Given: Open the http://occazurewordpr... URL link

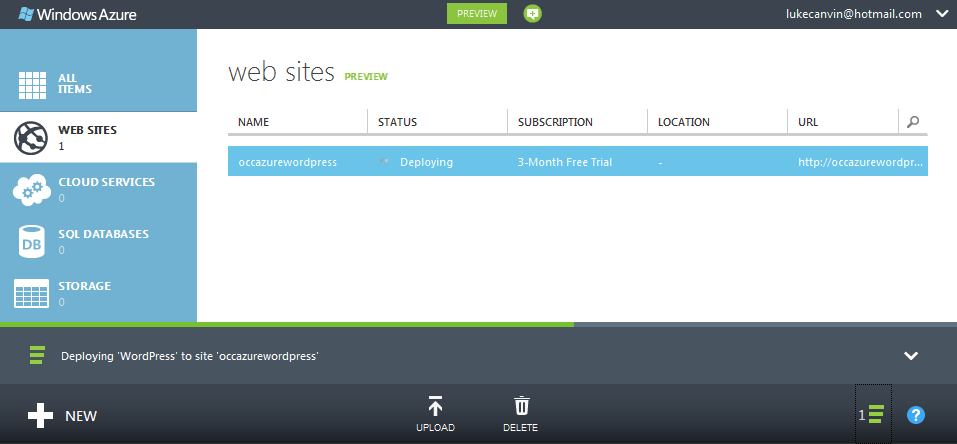Looking at the screenshot, I should click(860, 162).
